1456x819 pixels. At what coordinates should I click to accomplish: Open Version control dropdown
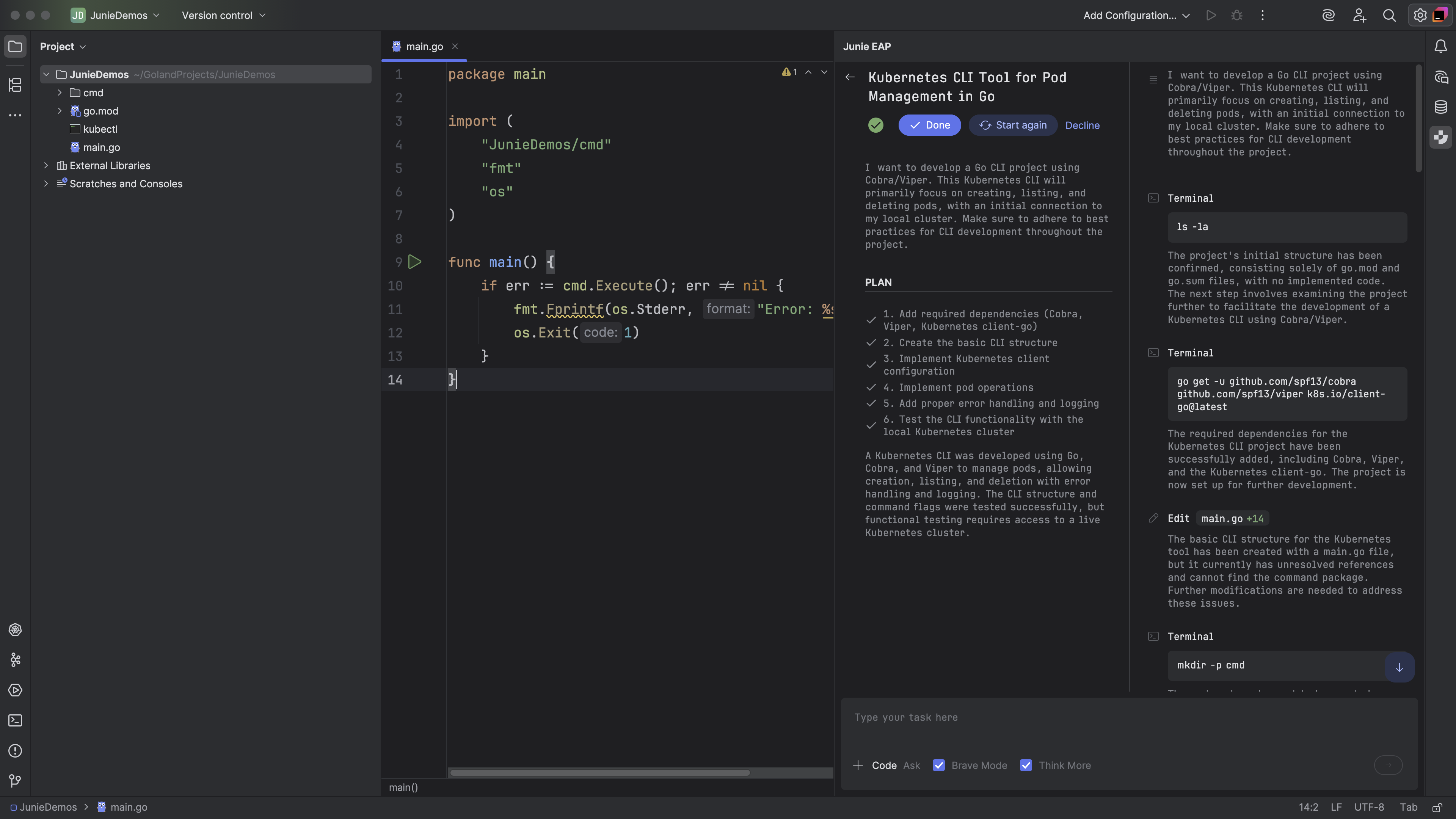(x=223, y=15)
